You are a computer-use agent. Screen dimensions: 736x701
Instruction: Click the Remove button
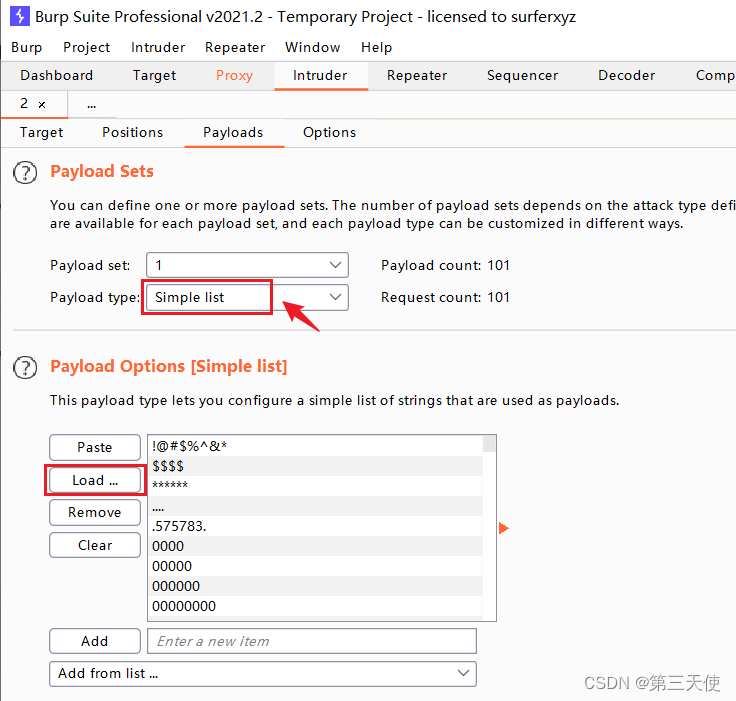pos(95,512)
